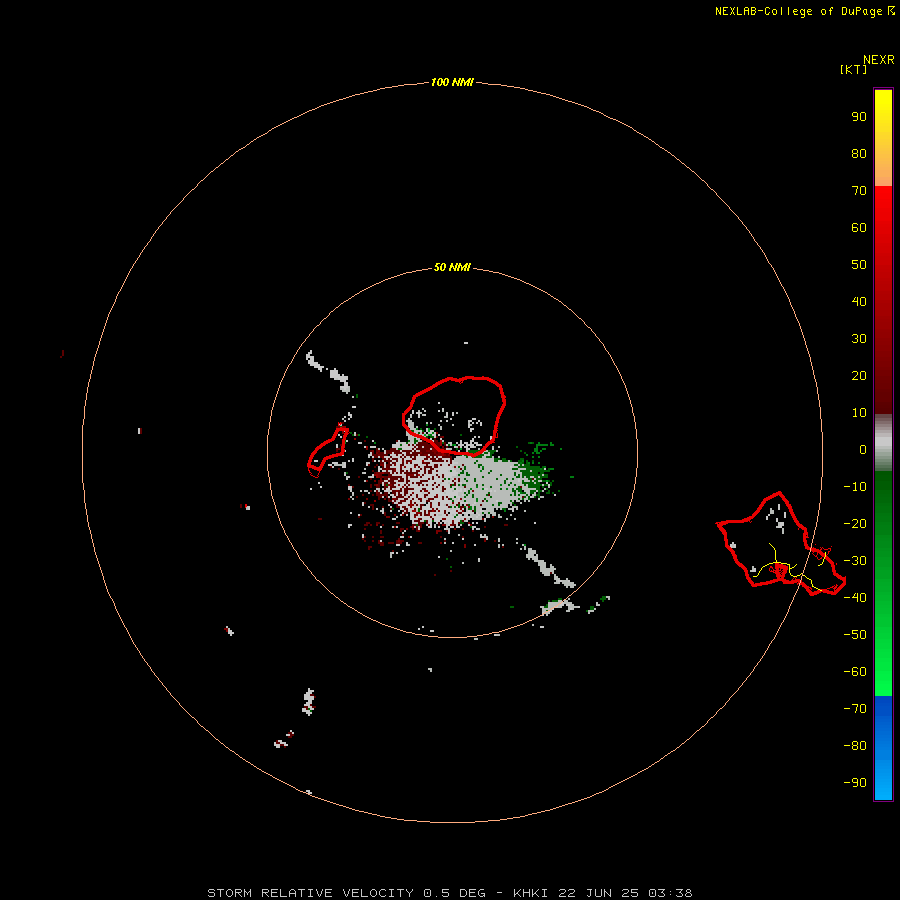Image resolution: width=900 pixels, height=900 pixels.
Task: Pick the orange segment of the color bar
Action: click(883, 166)
